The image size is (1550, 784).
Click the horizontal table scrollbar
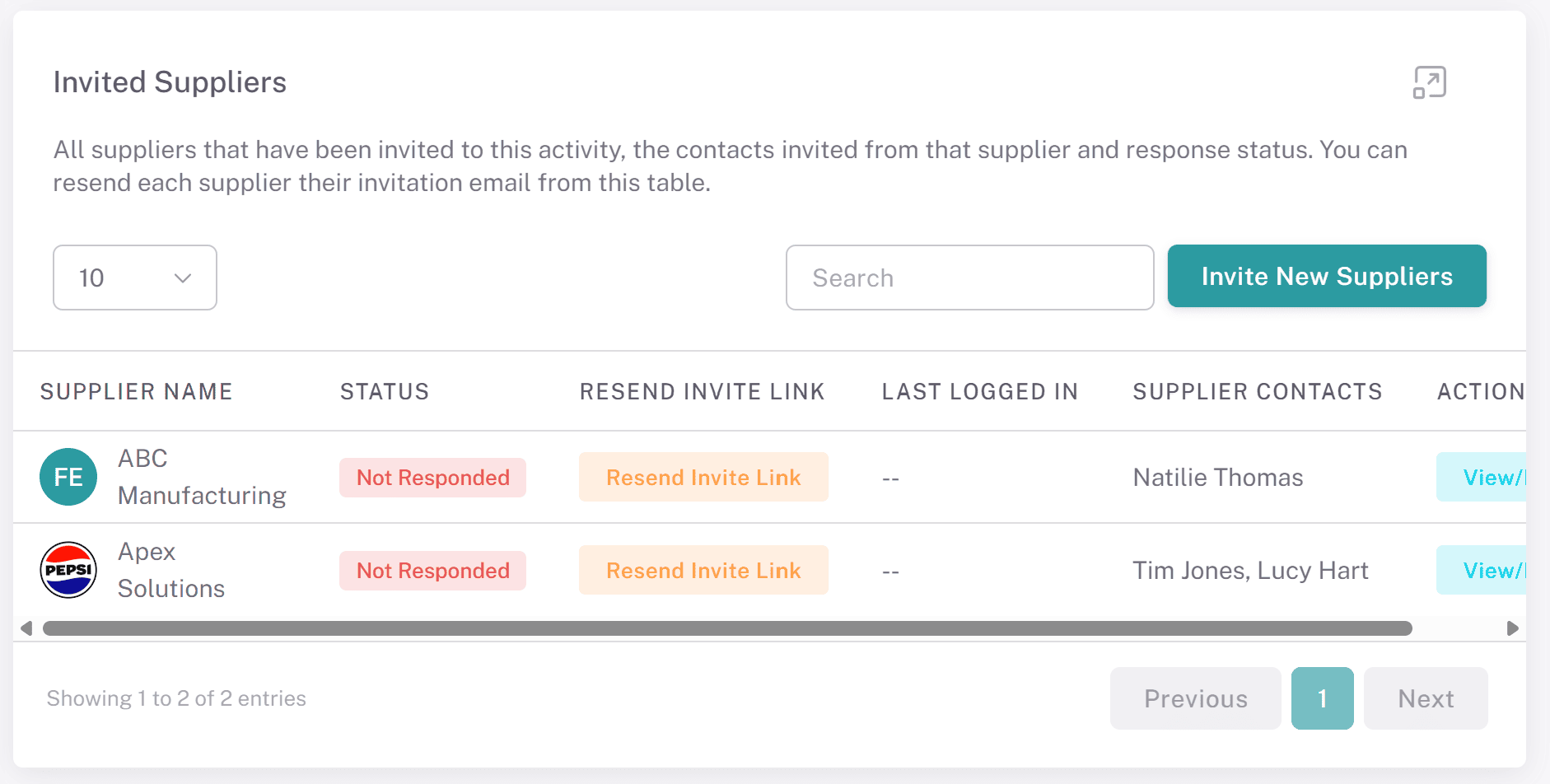tap(727, 628)
